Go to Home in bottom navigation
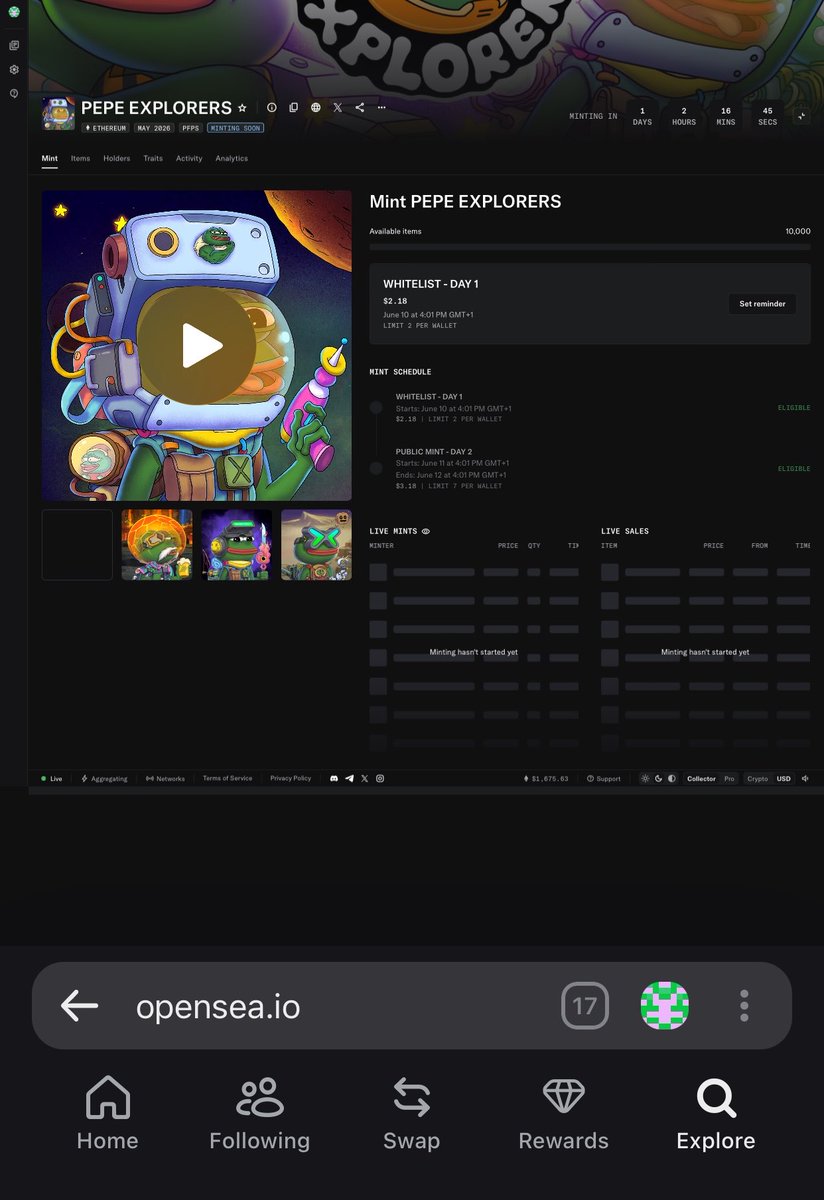The width and height of the screenshot is (824, 1200). (108, 1114)
